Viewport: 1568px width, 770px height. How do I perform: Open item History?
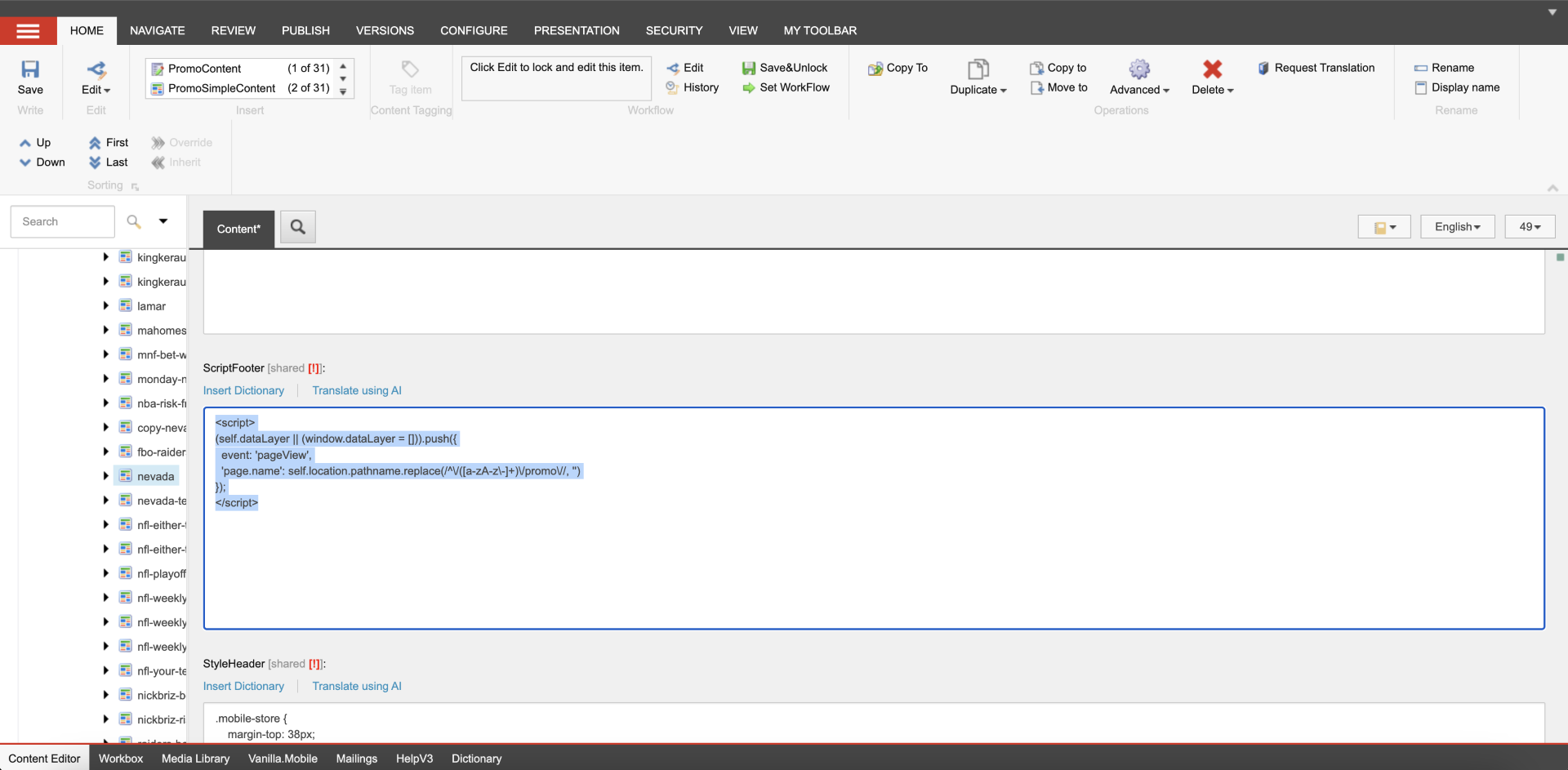(692, 87)
